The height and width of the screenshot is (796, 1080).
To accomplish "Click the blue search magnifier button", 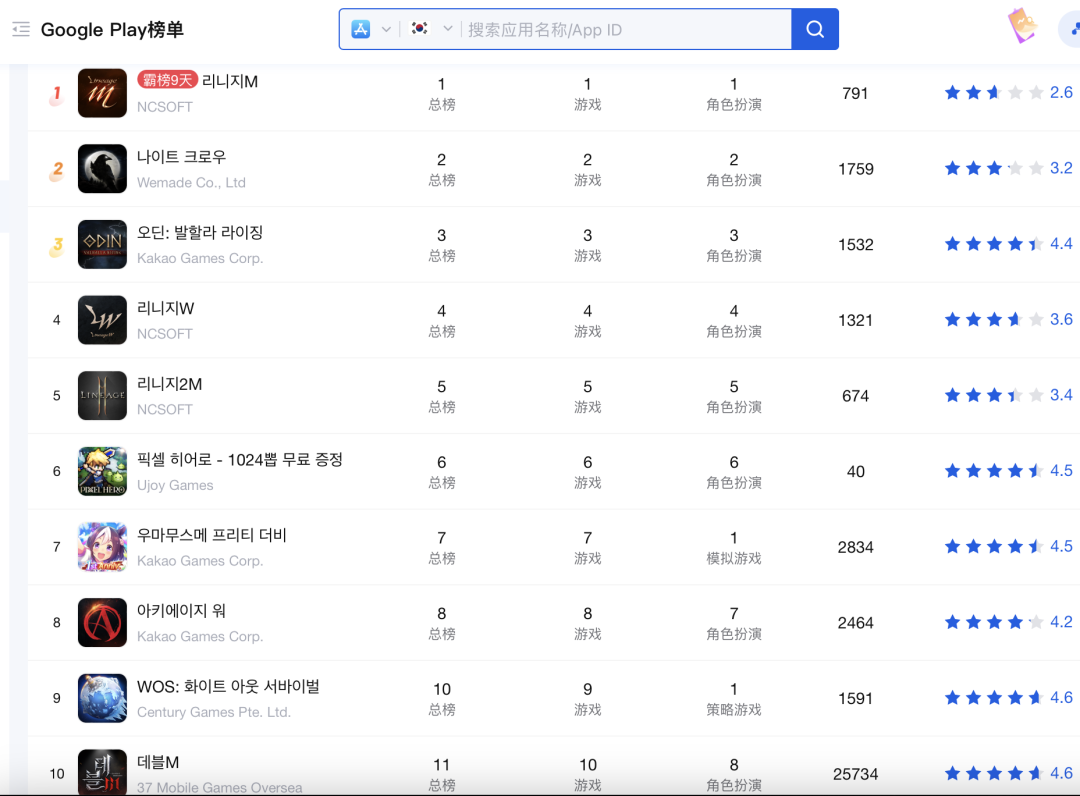I will (x=815, y=29).
